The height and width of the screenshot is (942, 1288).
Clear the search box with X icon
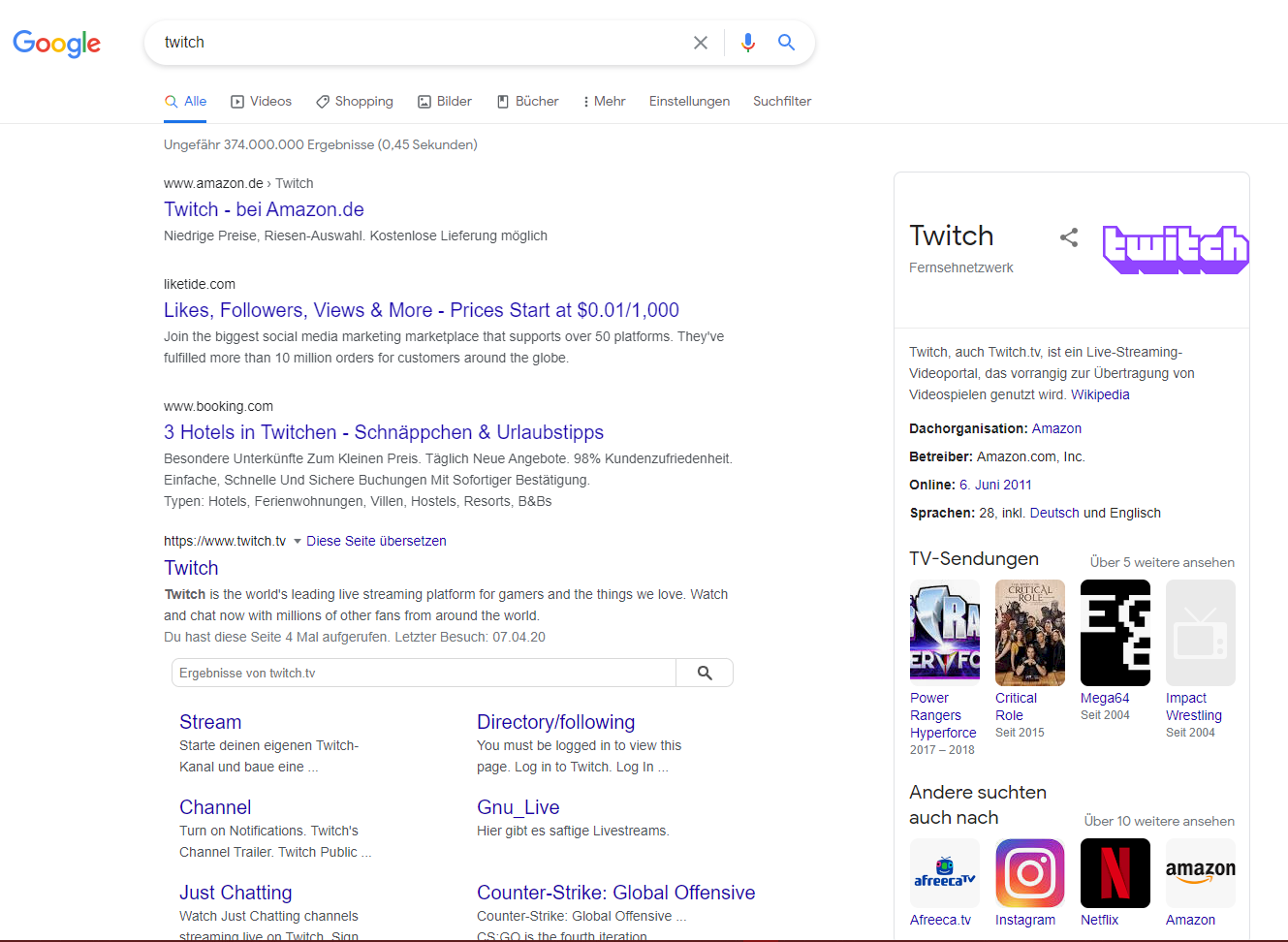(701, 43)
